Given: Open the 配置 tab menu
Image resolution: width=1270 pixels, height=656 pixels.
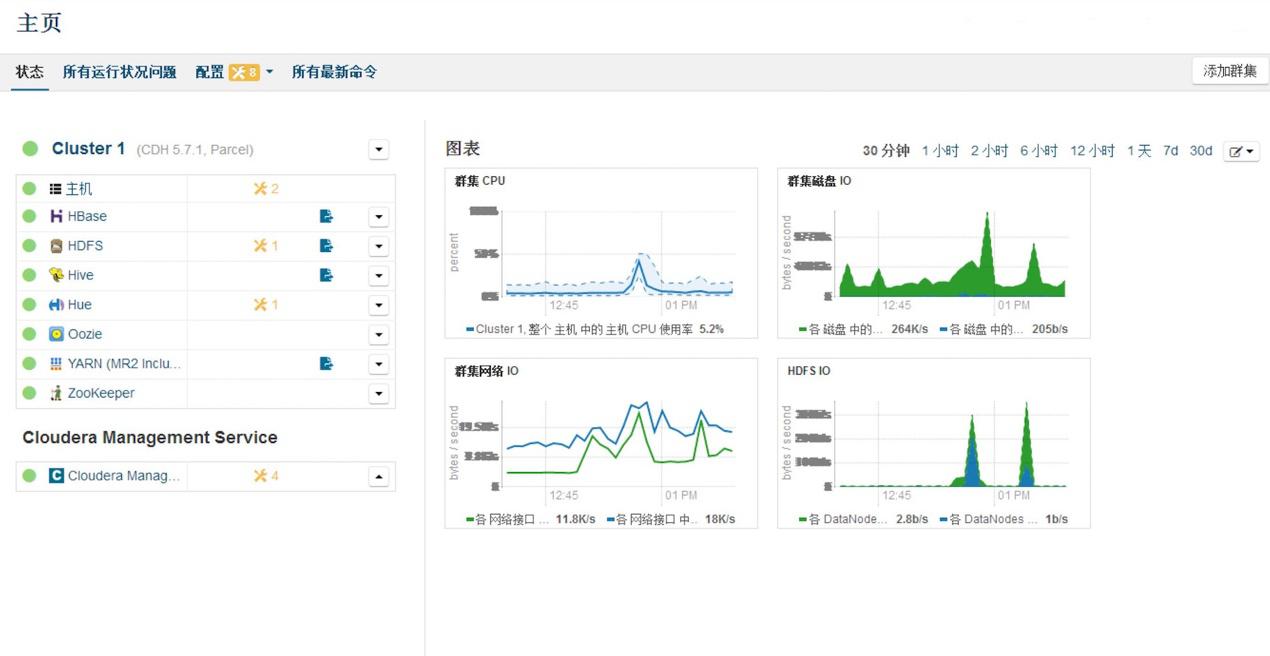Looking at the screenshot, I should pos(234,72).
